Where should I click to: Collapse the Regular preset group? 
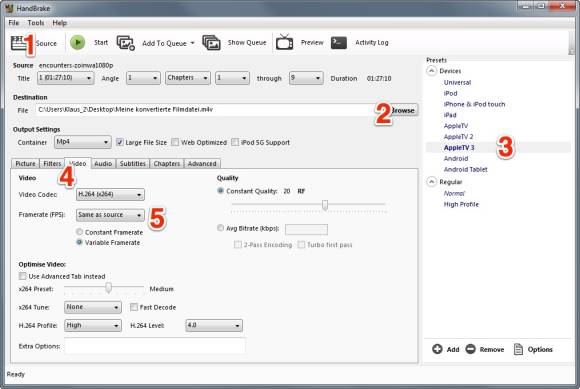pyautogui.click(x=431, y=182)
